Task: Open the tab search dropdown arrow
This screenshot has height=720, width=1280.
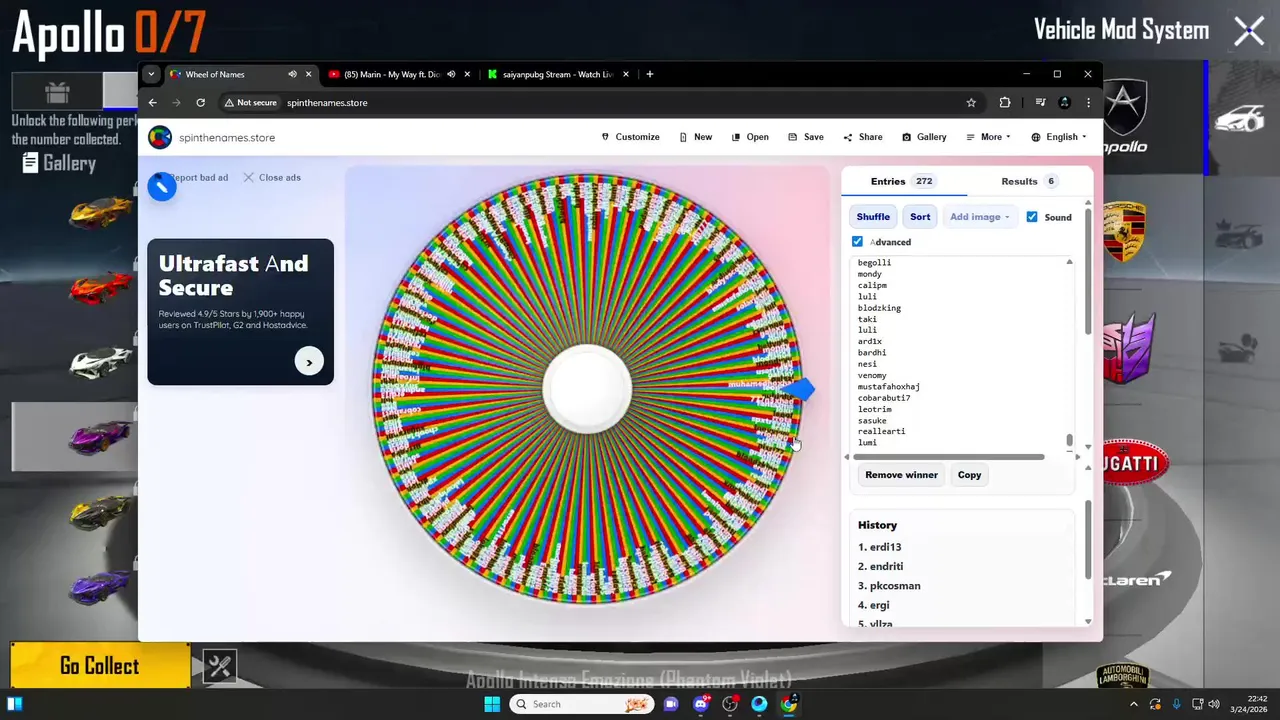Action: 151,74
